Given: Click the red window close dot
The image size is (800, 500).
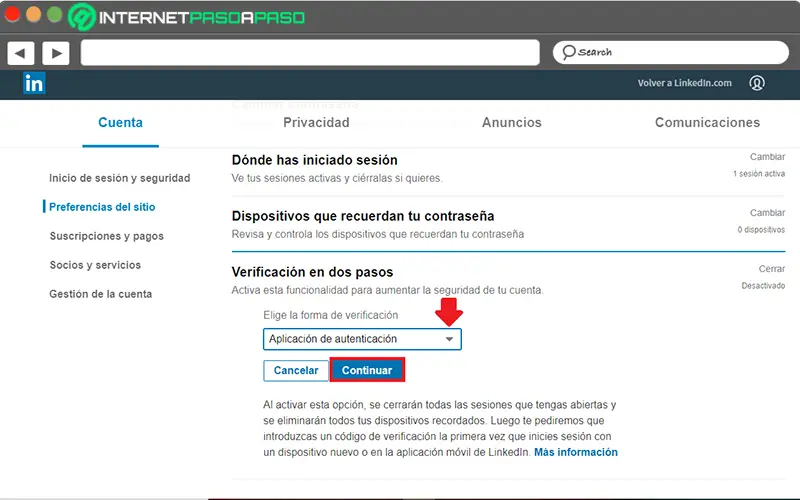Looking at the screenshot, I should 12,14.
